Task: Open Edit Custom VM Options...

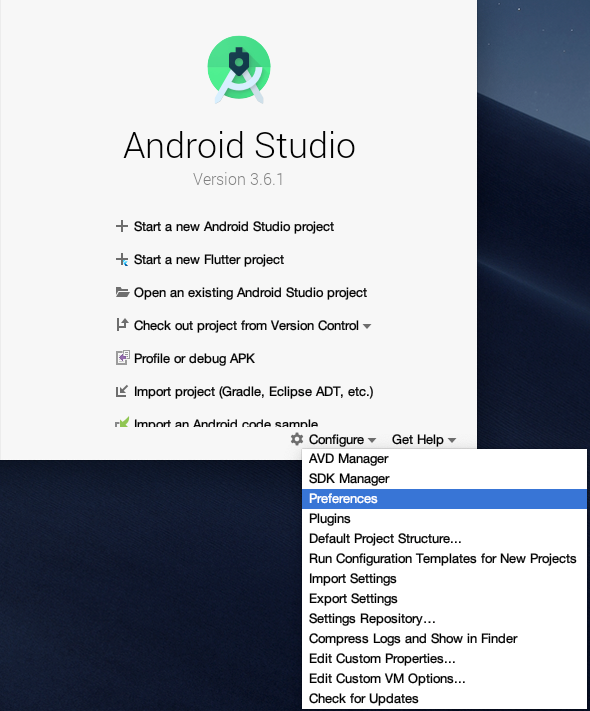Action: tap(444, 678)
